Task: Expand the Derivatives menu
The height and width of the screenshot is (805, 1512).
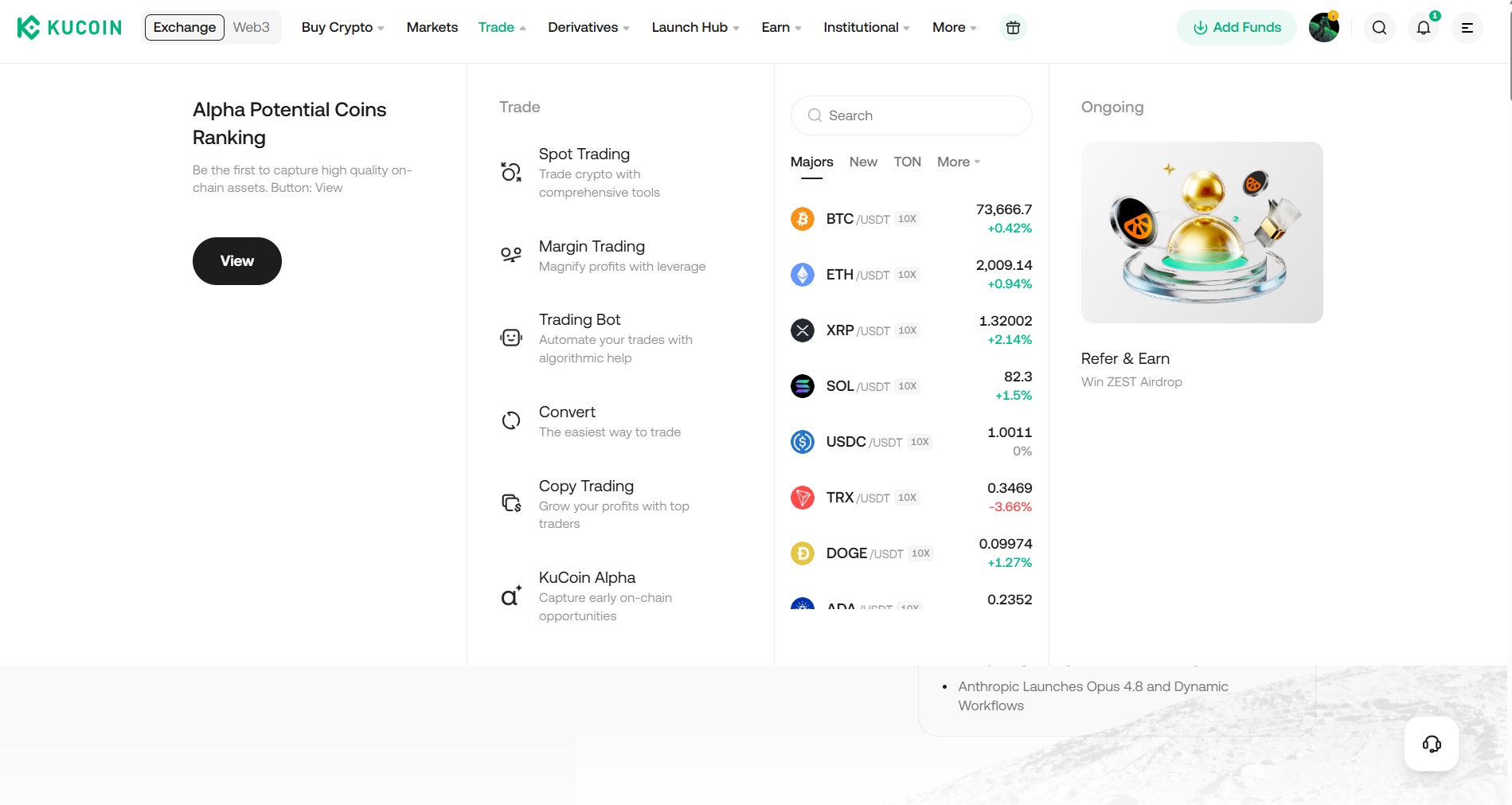Action: coord(589,28)
